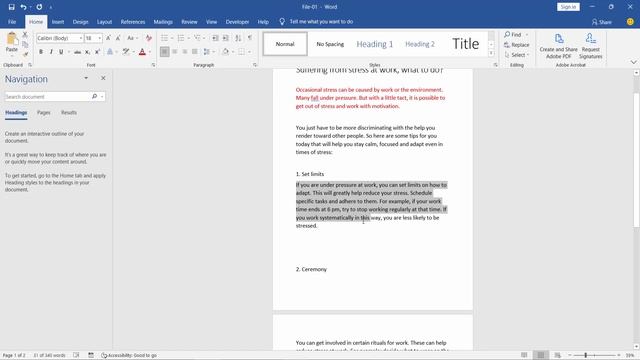This screenshot has width=640, height=360.
Task: Click the smiley feedback icon
Action: (630, 22)
